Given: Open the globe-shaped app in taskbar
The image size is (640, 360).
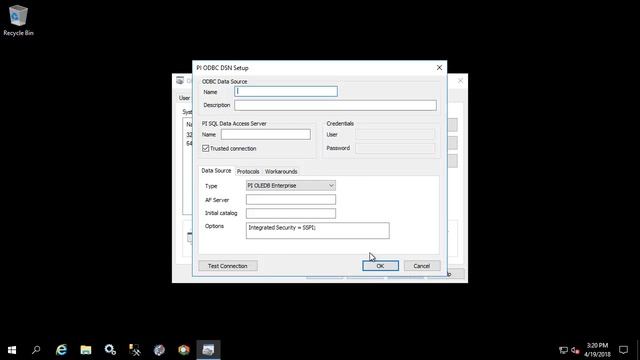Looking at the screenshot, I should point(159,350).
